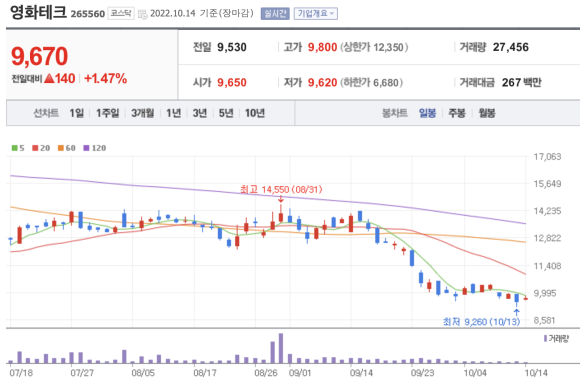Click the 시가 9,650 value
Viewport: 580px width, 384px height.
[x=232, y=82]
